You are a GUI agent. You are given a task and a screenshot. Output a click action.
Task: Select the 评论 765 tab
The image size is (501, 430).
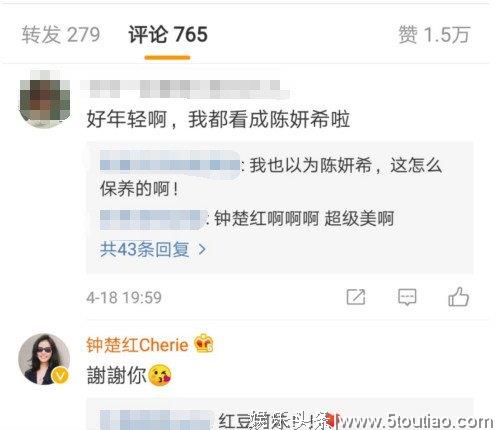coord(168,34)
